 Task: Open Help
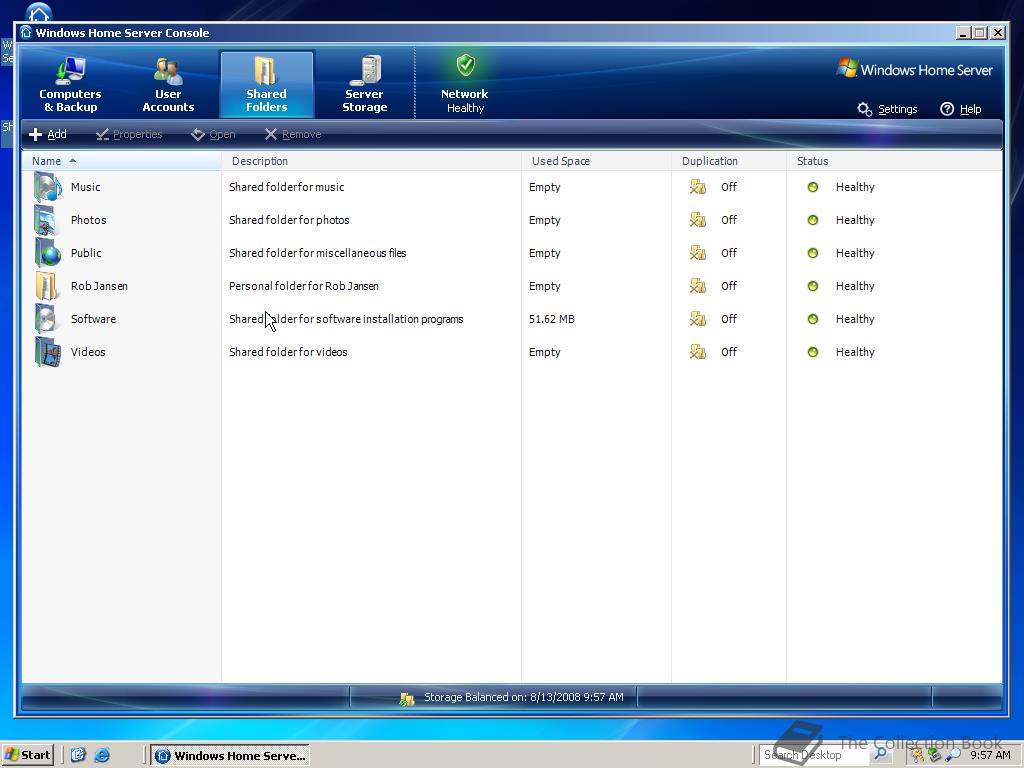(961, 109)
